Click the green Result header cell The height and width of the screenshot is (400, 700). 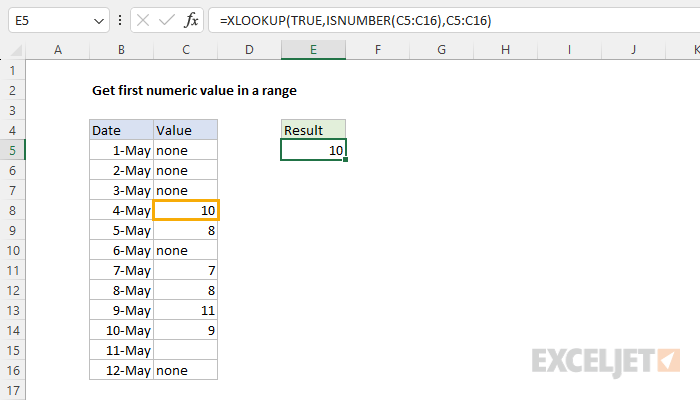tap(313, 130)
